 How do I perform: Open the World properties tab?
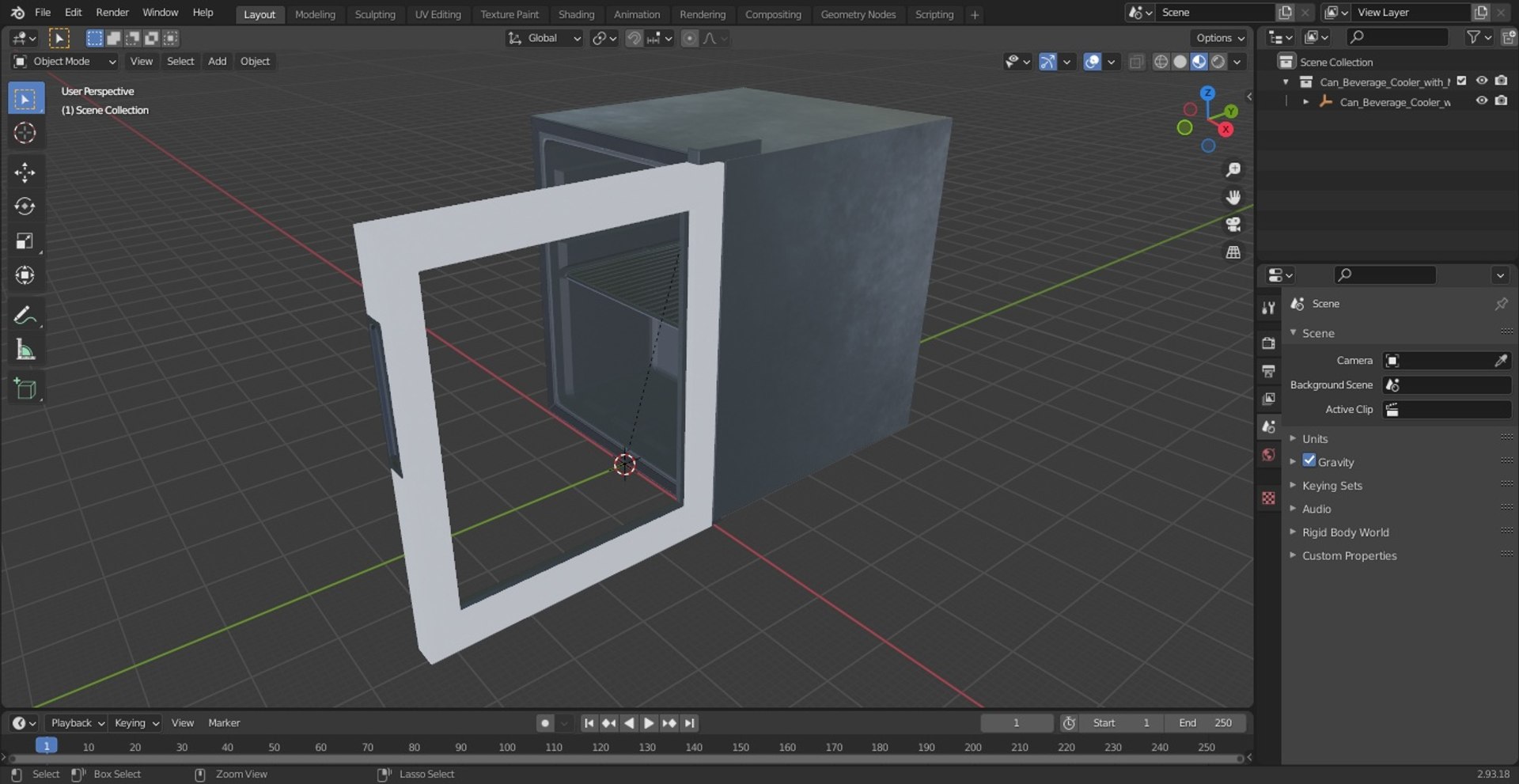pyautogui.click(x=1269, y=455)
